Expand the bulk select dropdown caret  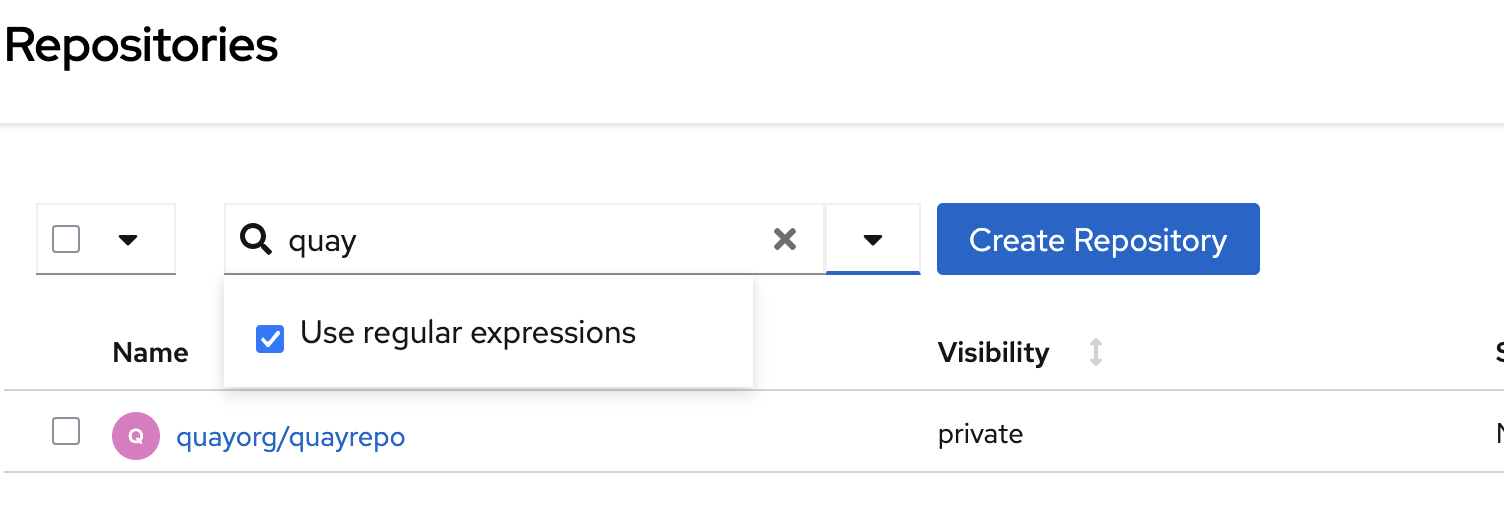coord(128,240)
